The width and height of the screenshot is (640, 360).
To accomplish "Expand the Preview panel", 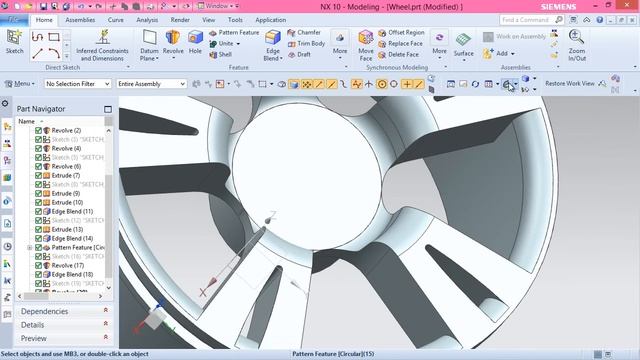I will click(64, 338).
